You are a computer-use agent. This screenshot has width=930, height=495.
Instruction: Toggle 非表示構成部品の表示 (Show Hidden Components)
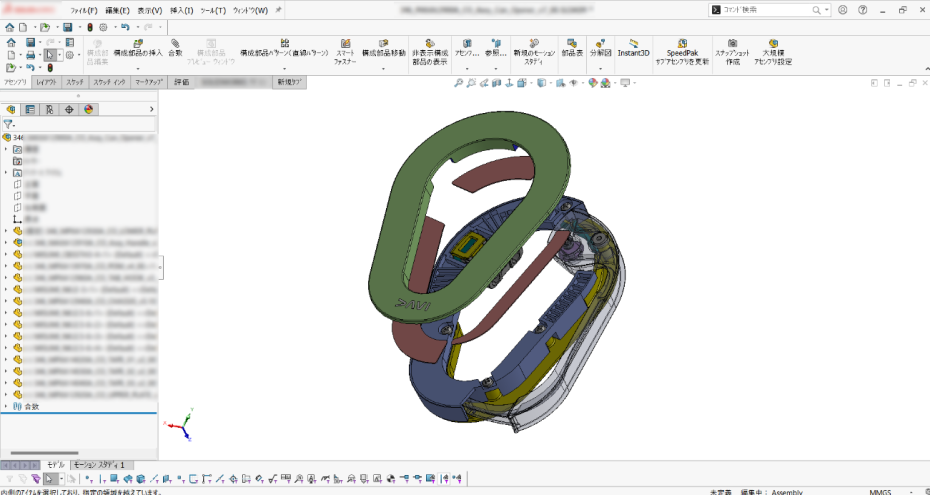coord(429,51)
